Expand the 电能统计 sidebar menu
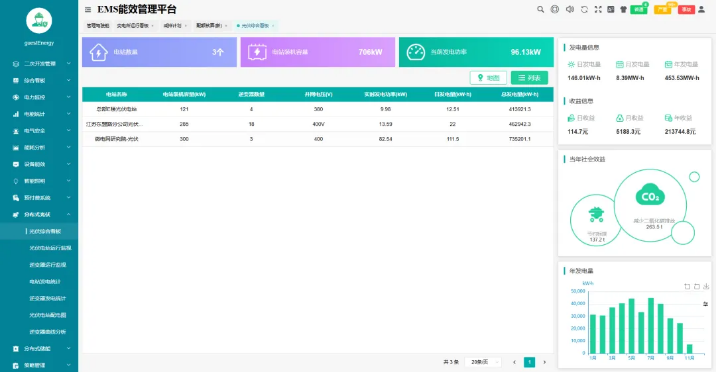Image resolution: width=717 pixels, height=372 pixels. tap(39, 114)
